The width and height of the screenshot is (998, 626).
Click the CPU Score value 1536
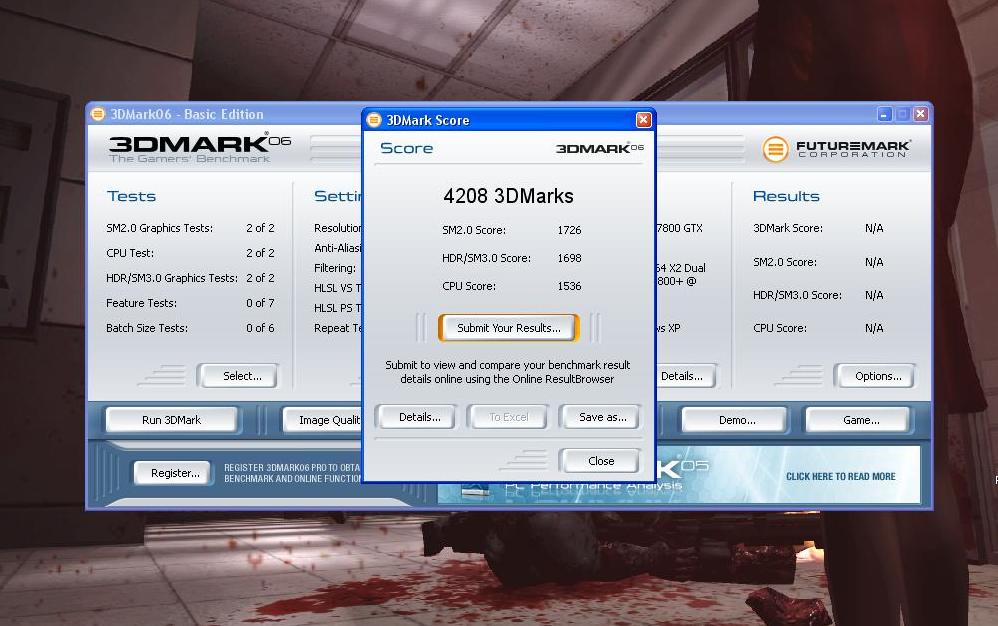click(569, 286)
